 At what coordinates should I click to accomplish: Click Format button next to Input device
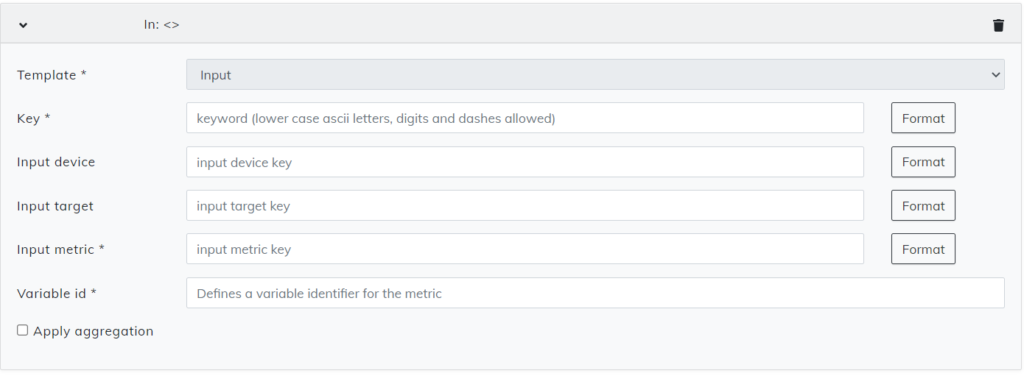pos(923,162)
